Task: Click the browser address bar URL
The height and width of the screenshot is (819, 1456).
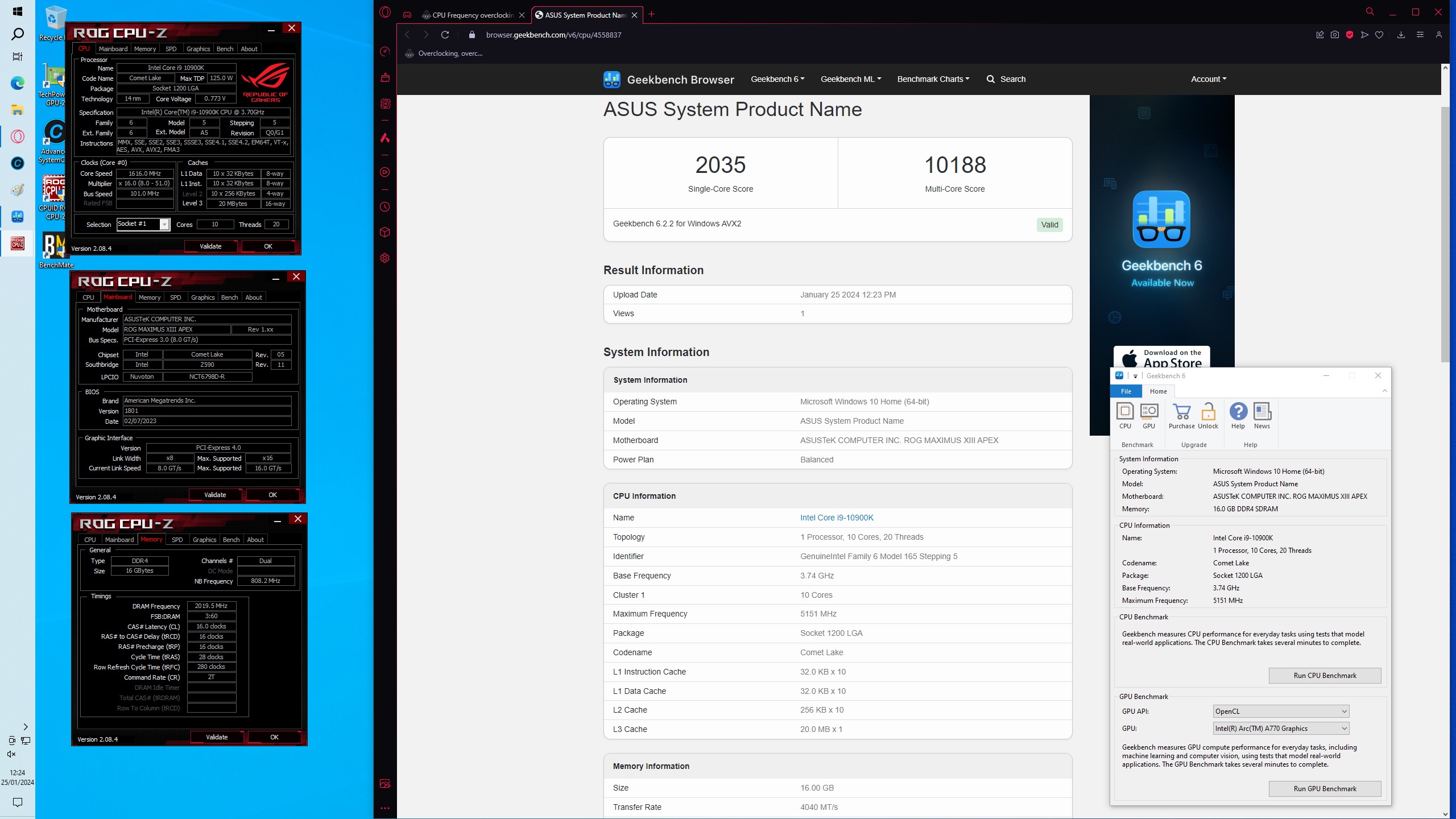Action: pyautogui.click(x=553, y=35)
